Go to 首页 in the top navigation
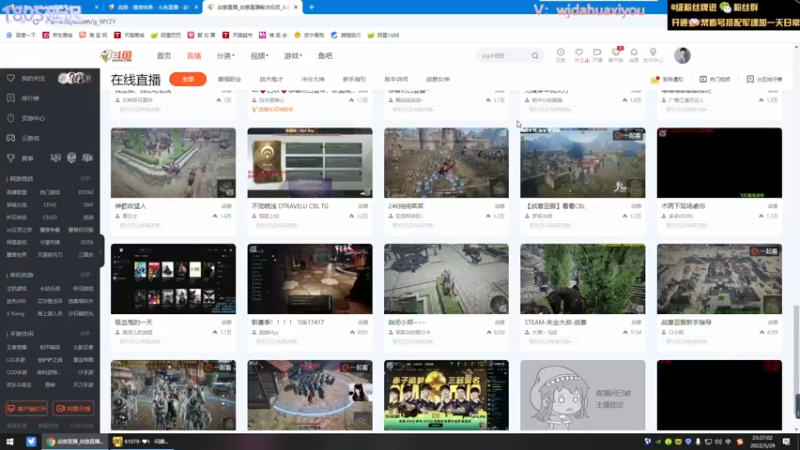Image resolution: width=800 pixels, height=450 pixels. pyautogui.click(x=164, y=56)
